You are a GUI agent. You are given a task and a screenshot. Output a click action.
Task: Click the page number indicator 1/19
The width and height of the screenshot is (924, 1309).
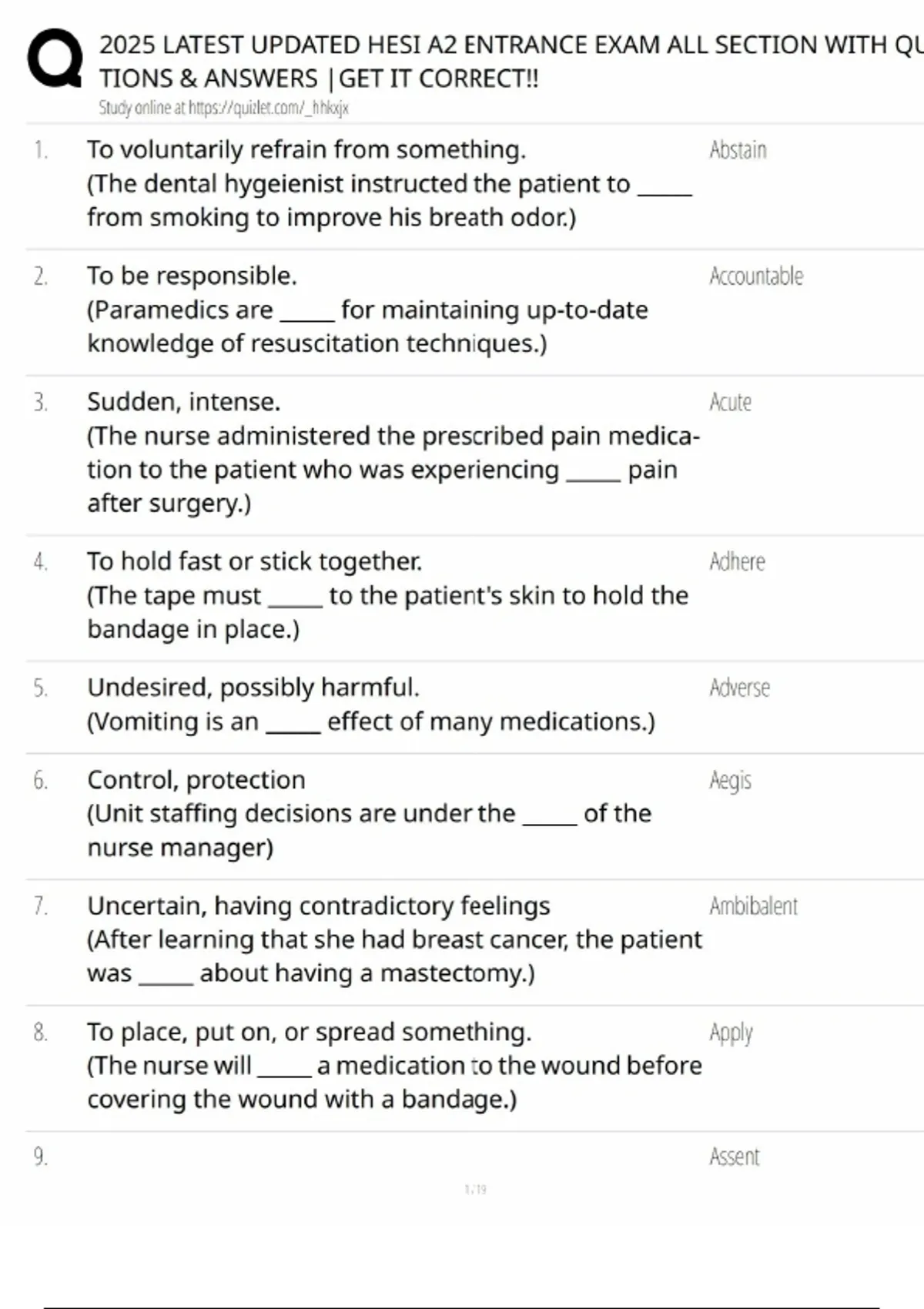[475, 1190]
